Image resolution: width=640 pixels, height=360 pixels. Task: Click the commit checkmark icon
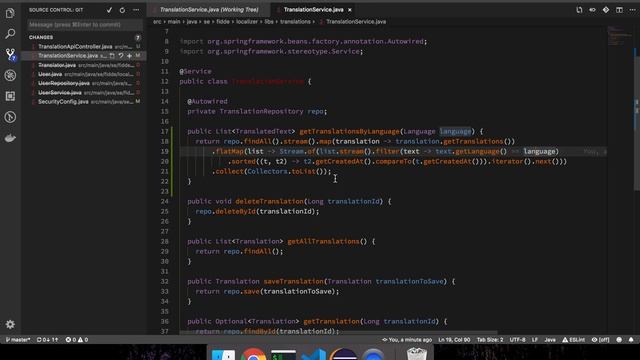tap(109, 10)
